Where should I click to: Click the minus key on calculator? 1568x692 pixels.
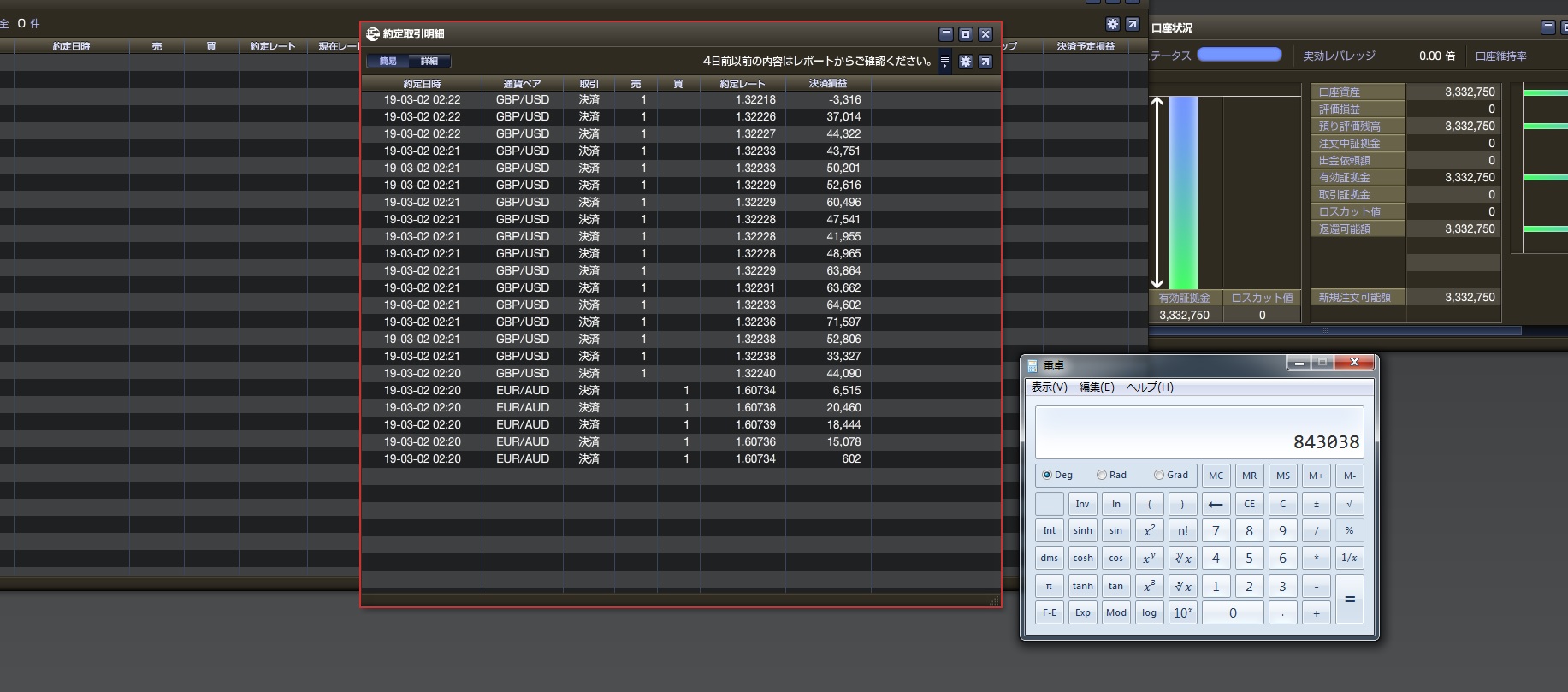tap(1316, 586)
